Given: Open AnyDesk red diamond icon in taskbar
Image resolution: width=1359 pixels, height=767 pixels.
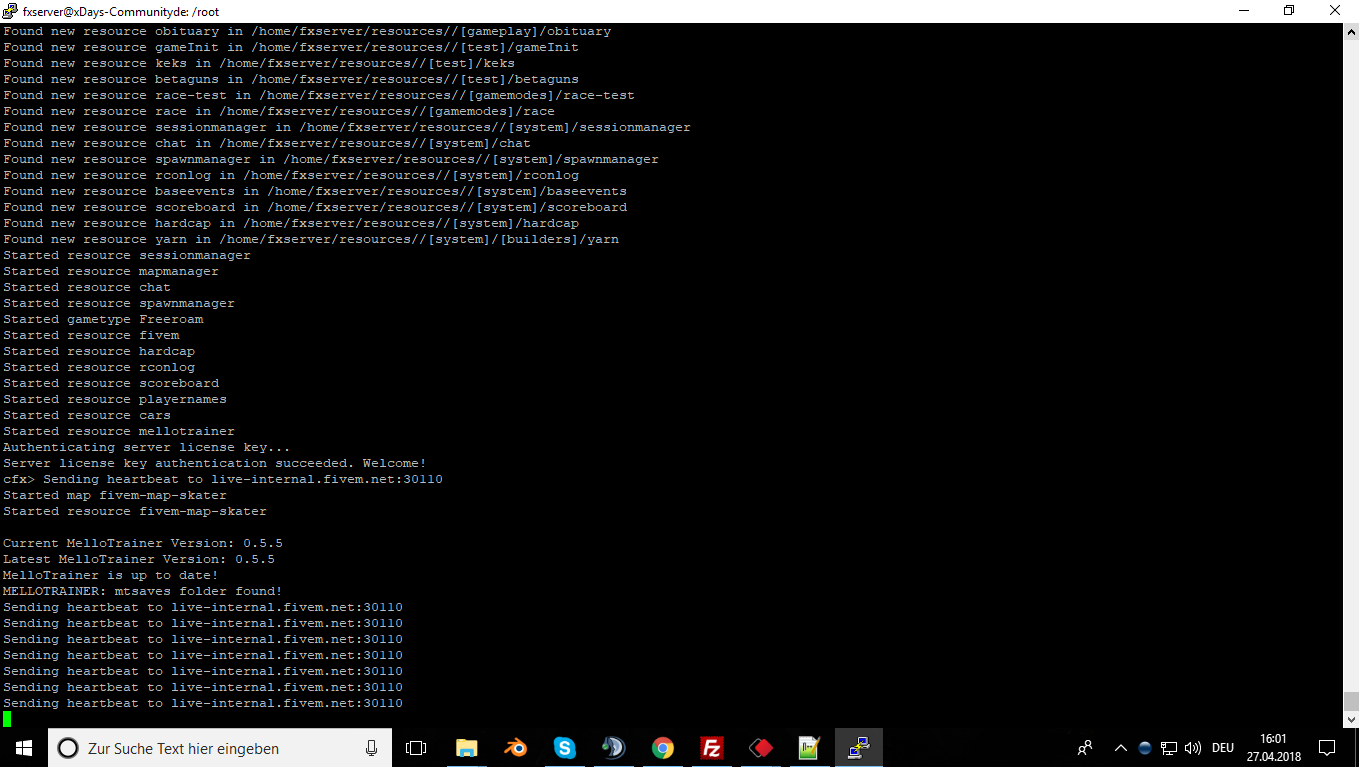Looking at the screenshot, I should click(761, 748).
